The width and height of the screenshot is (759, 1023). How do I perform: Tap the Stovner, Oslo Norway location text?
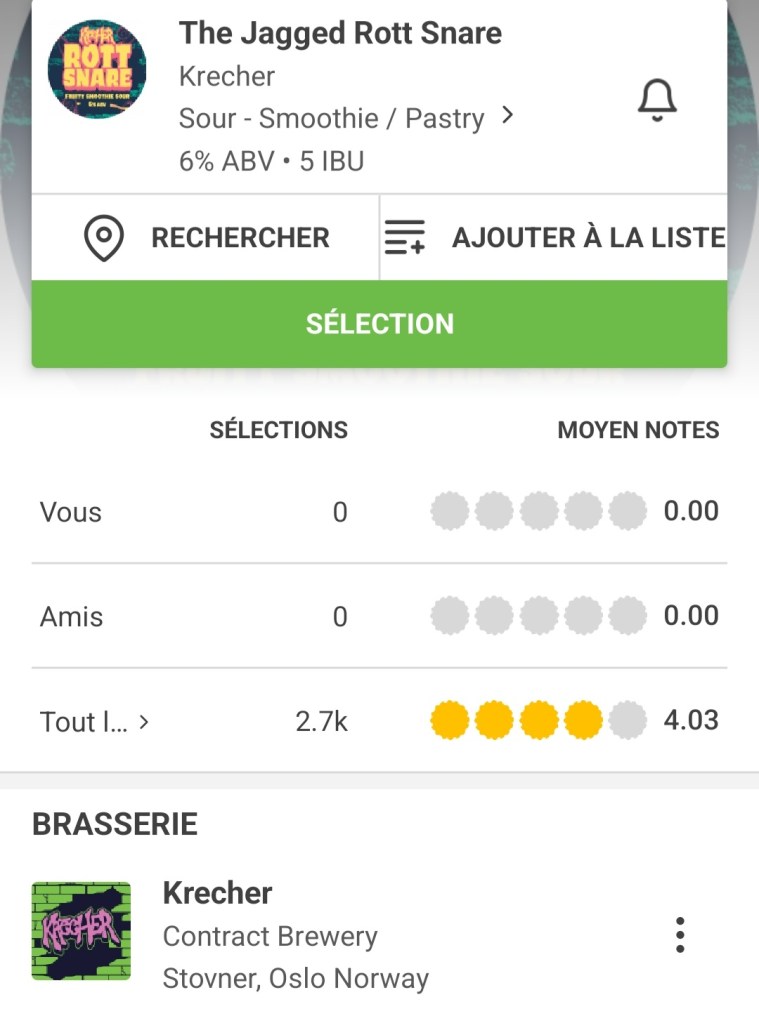295,977
